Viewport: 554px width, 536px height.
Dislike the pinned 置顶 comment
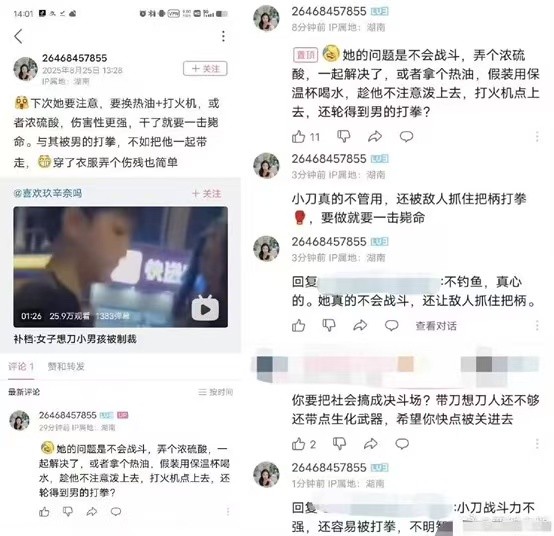(343, 136)
